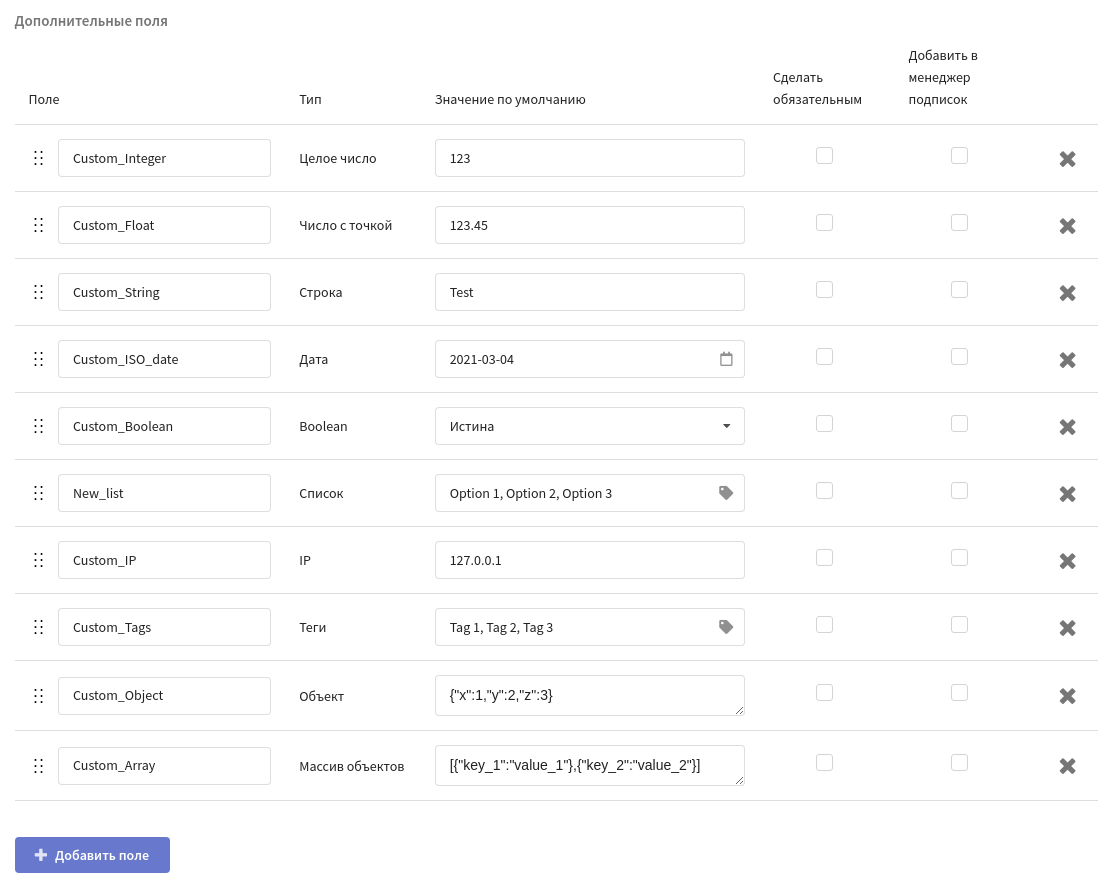Make Custom_Integer field required

point(824,155)
